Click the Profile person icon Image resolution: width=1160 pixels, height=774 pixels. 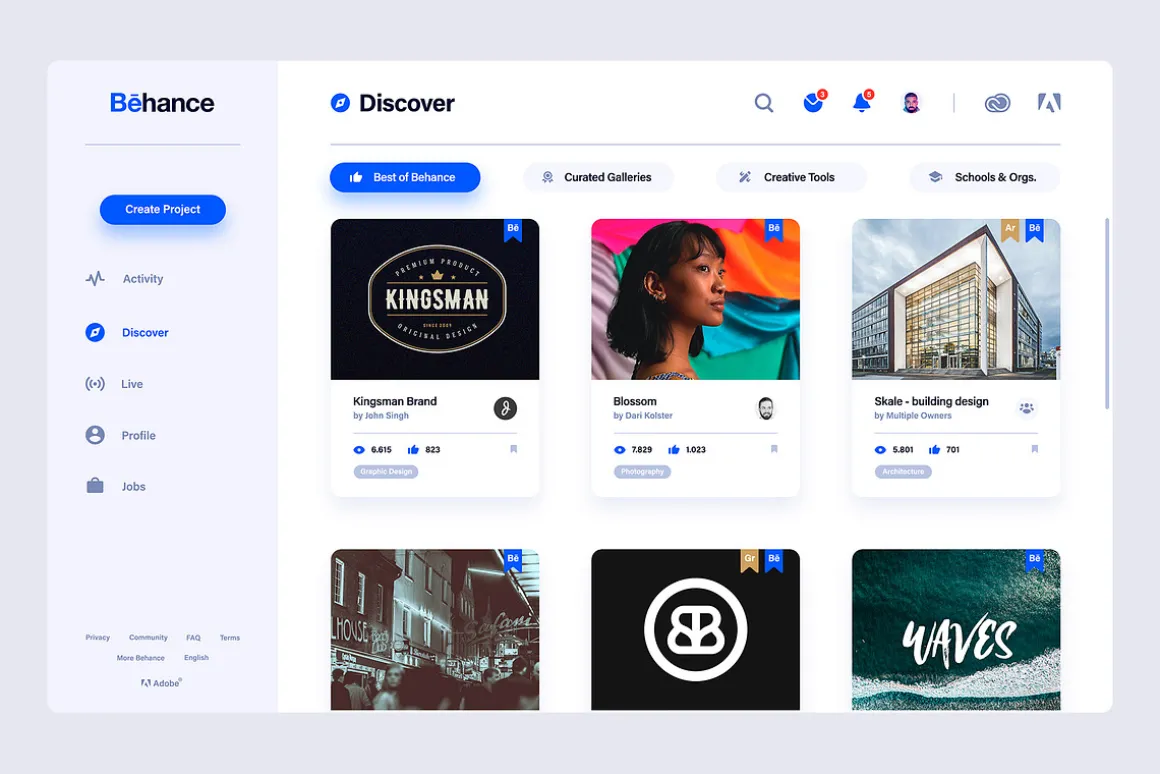[x=95, y=435]
